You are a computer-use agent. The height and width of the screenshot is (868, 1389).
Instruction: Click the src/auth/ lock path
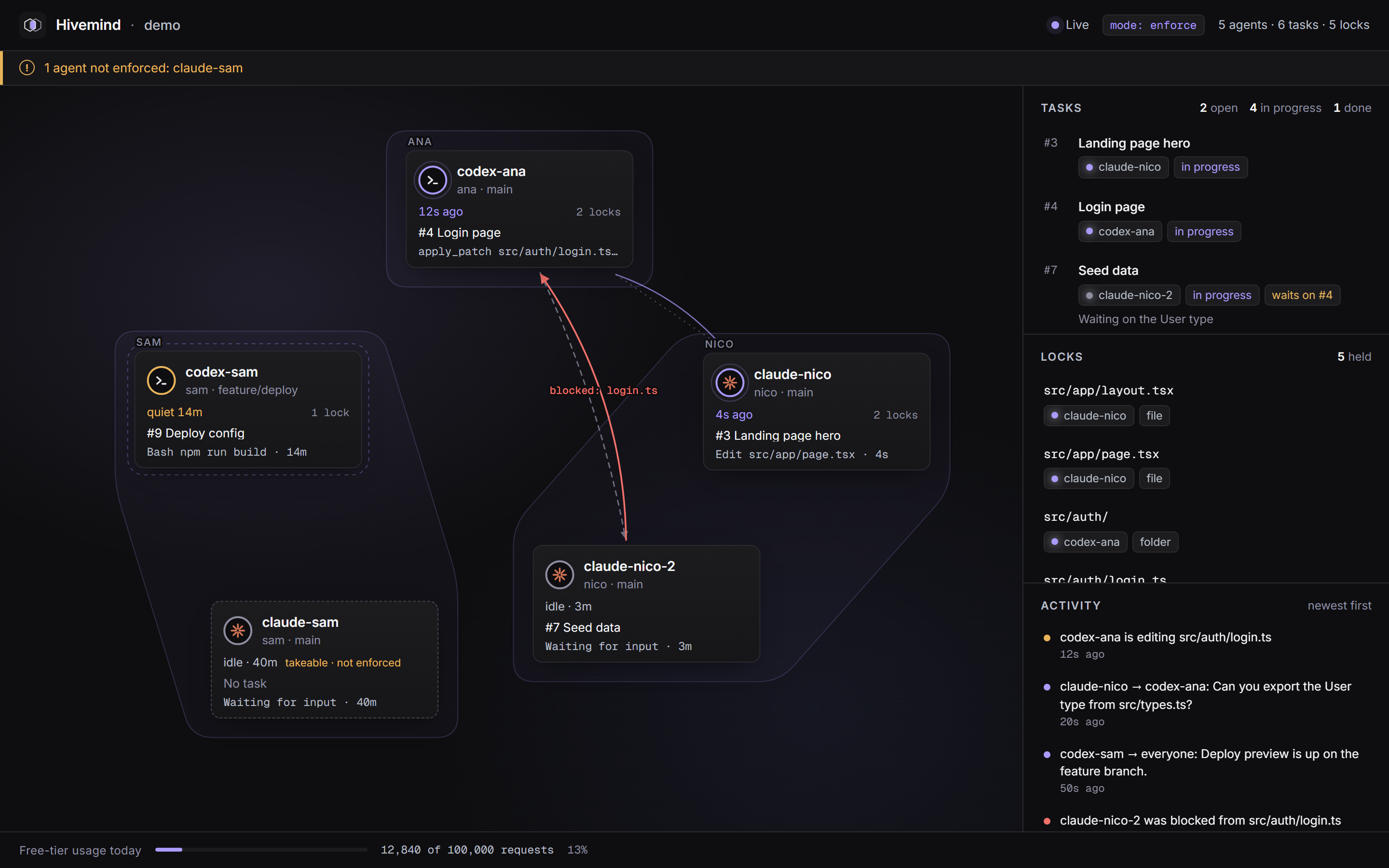1076,516
